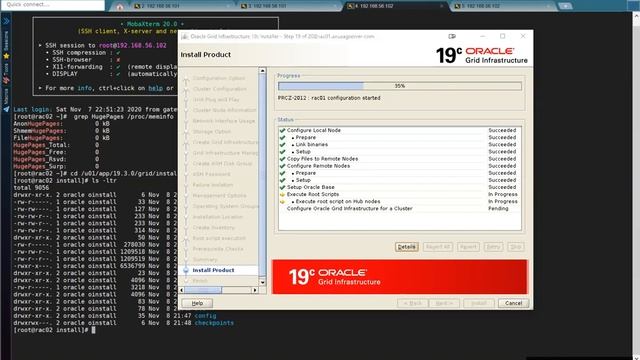Switch to tab 2 192.168.56.101
Image resolution: width=640 pixels, height=360 pixels.
[182, 6]
